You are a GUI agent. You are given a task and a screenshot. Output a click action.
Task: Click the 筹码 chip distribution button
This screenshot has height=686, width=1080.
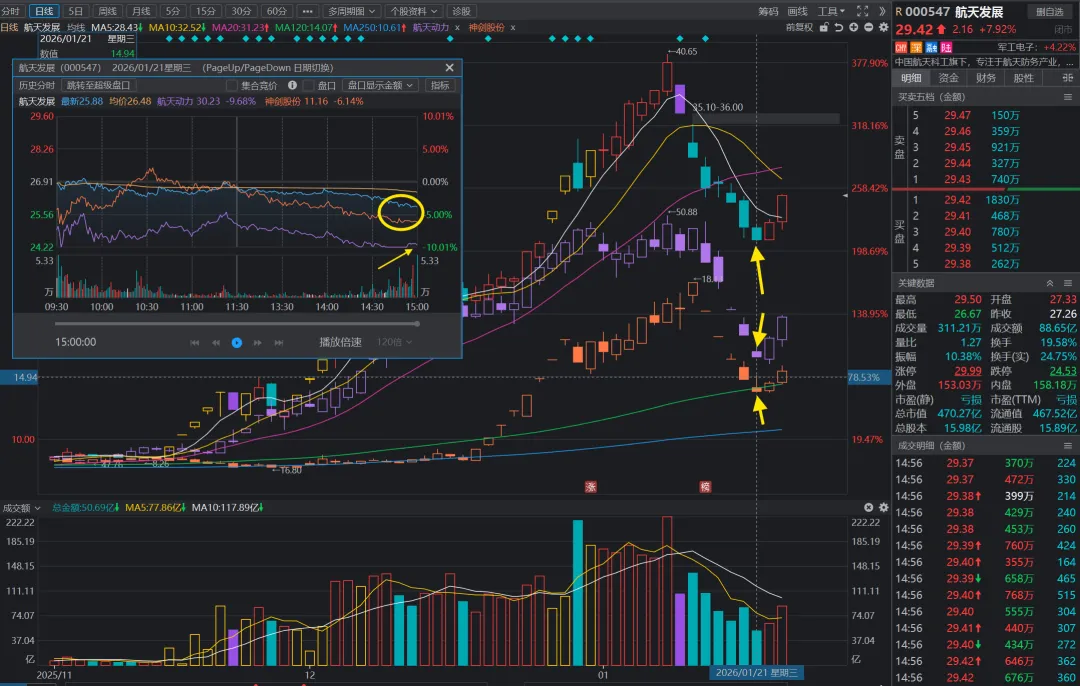point(768,11)
